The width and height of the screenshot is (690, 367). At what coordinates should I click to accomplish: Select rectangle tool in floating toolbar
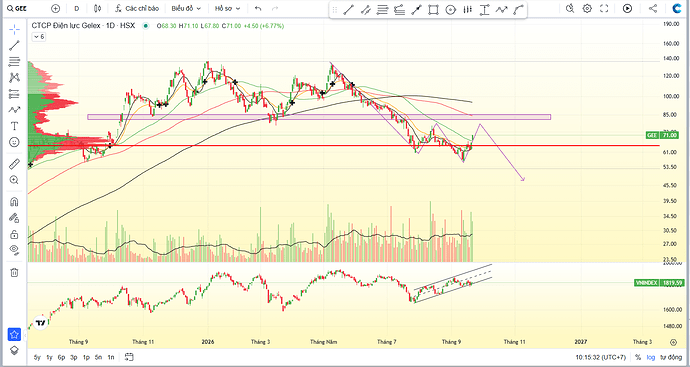(433, 10)
